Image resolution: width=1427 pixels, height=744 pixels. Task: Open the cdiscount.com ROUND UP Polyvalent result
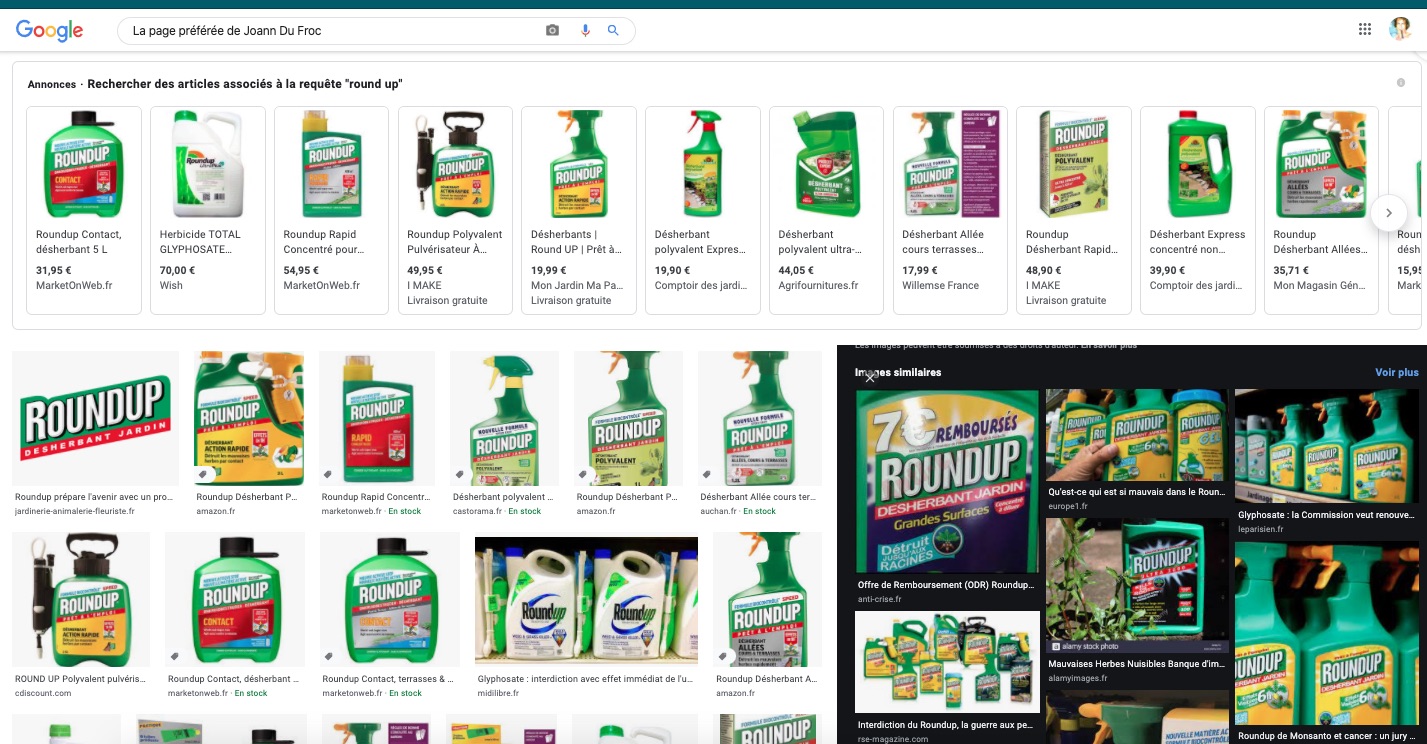coord(81,600)
